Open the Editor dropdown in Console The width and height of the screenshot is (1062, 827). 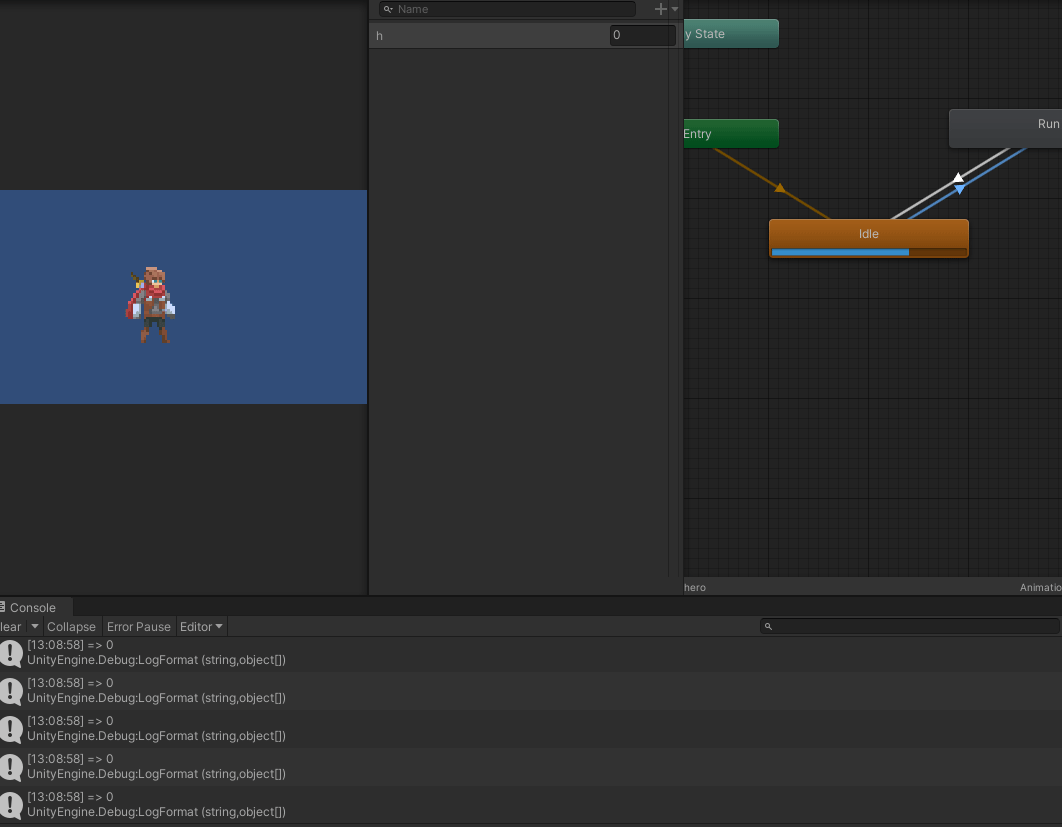coord(201,627)
